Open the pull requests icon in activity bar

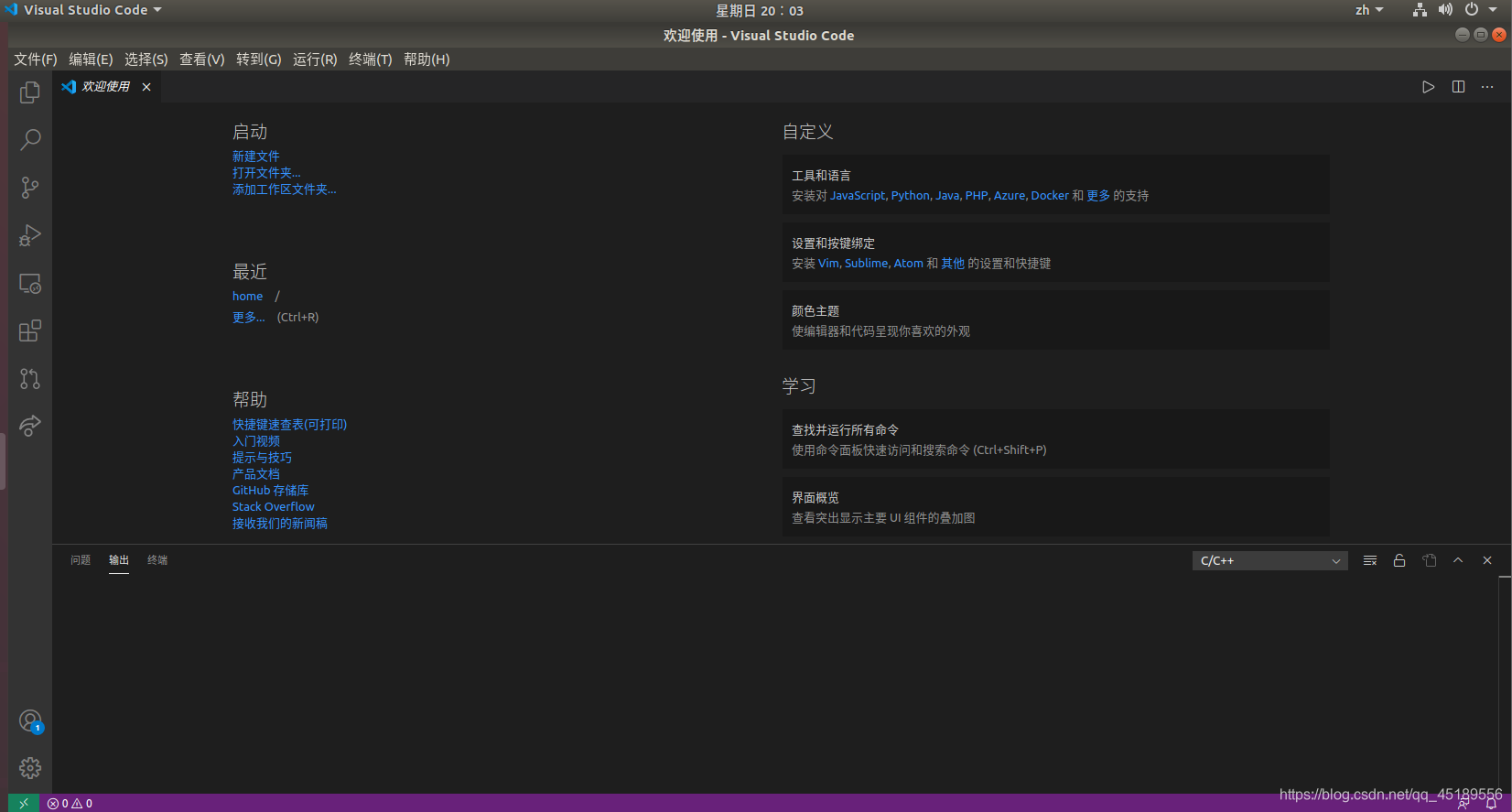(x=30, y=378)
